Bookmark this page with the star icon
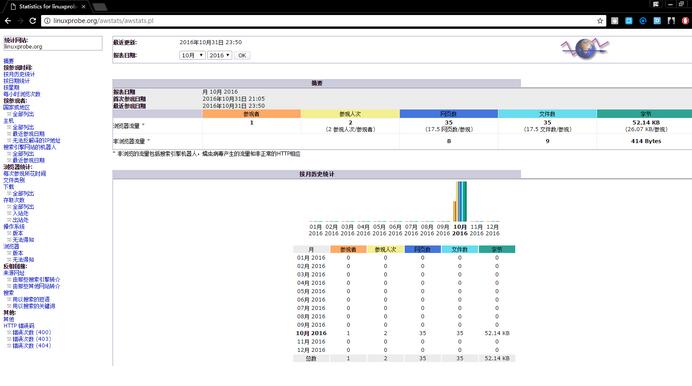 coord(600,21)
